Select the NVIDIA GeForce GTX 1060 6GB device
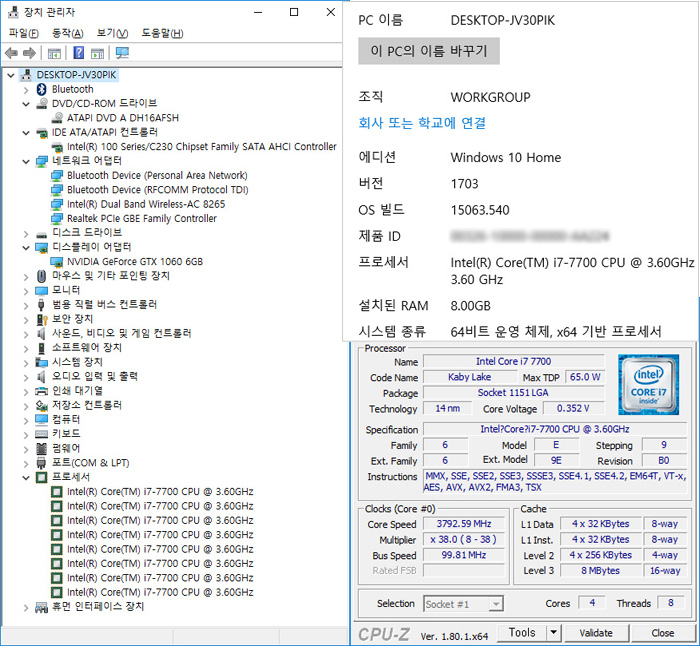The image size is (700, 650). click(x=134, y=261)
